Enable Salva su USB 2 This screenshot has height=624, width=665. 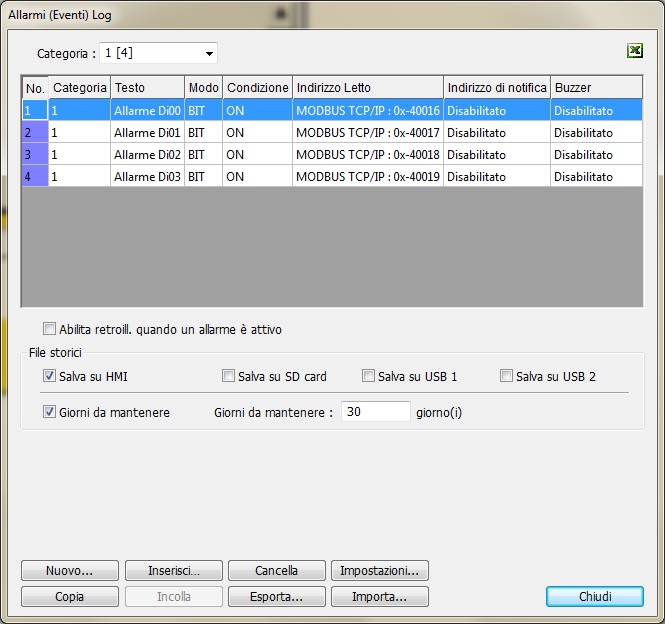click(506, 376)
